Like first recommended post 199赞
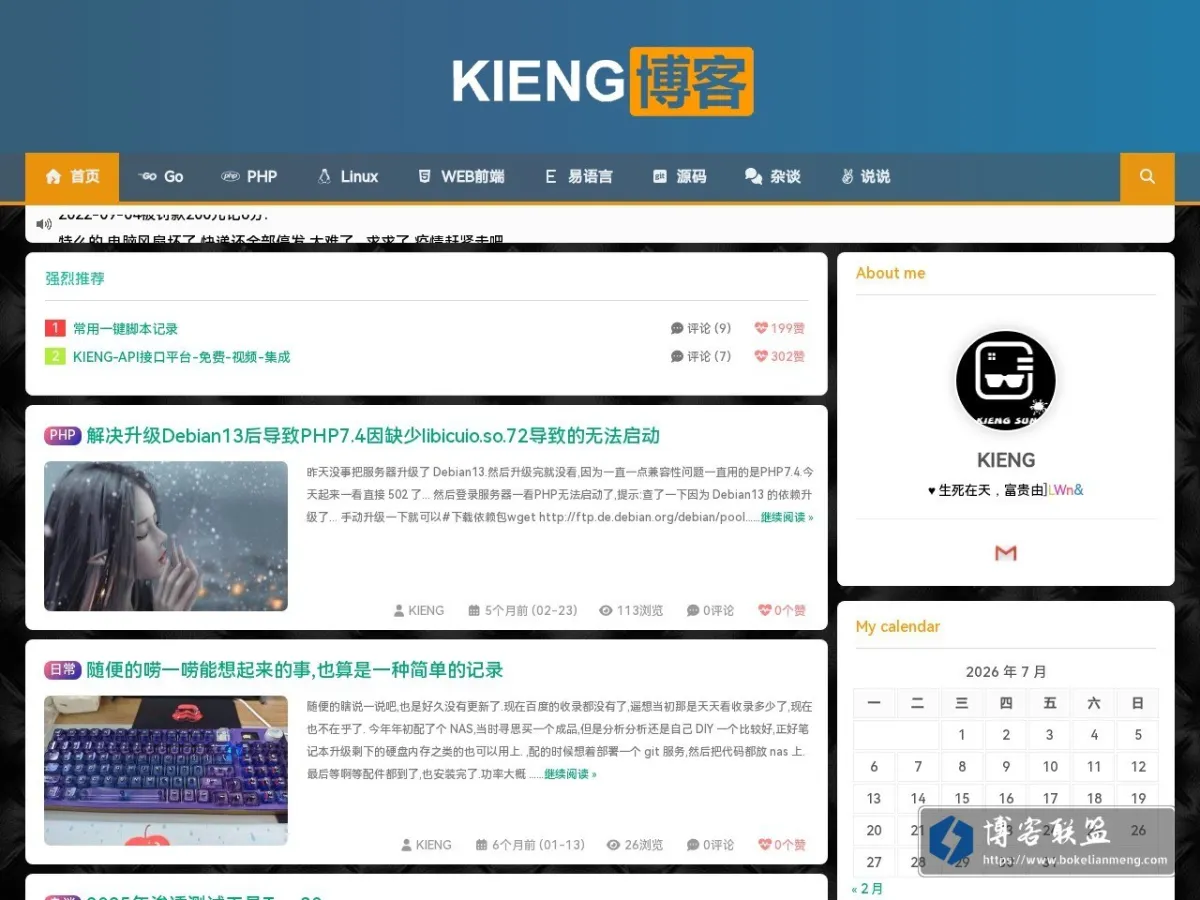 (x=779, y=329)
